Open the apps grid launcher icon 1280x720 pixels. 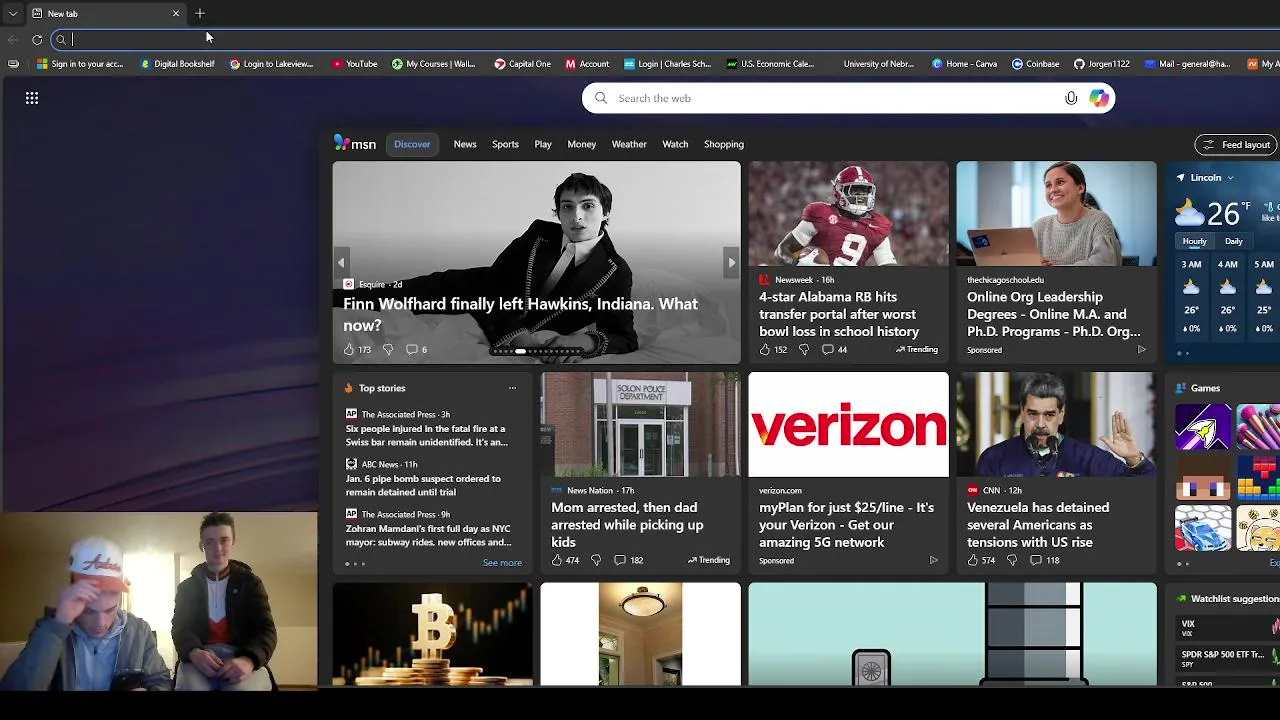point(32,98)
